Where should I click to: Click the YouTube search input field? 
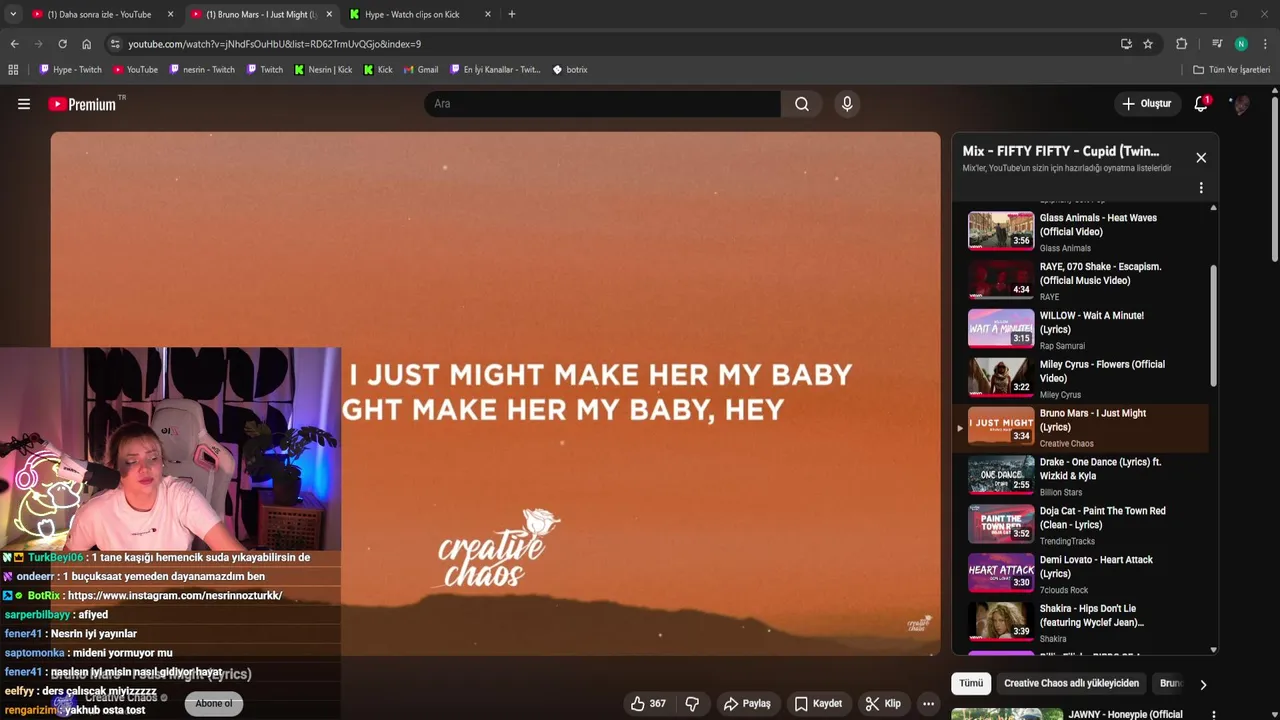602,104
